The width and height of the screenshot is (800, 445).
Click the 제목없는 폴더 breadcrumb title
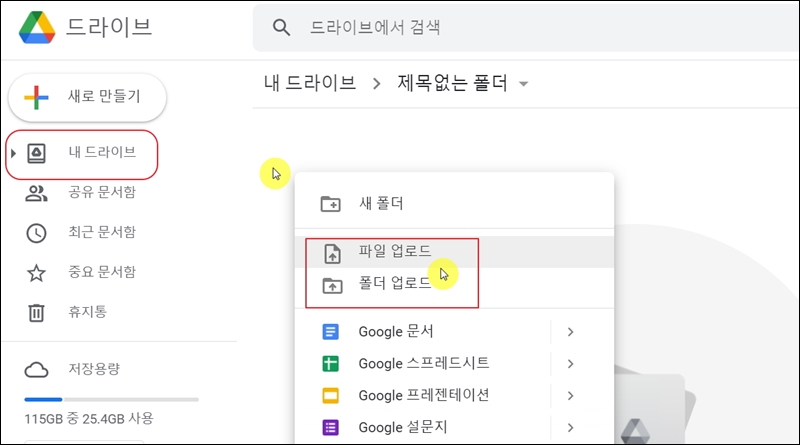tap(453, 83)
